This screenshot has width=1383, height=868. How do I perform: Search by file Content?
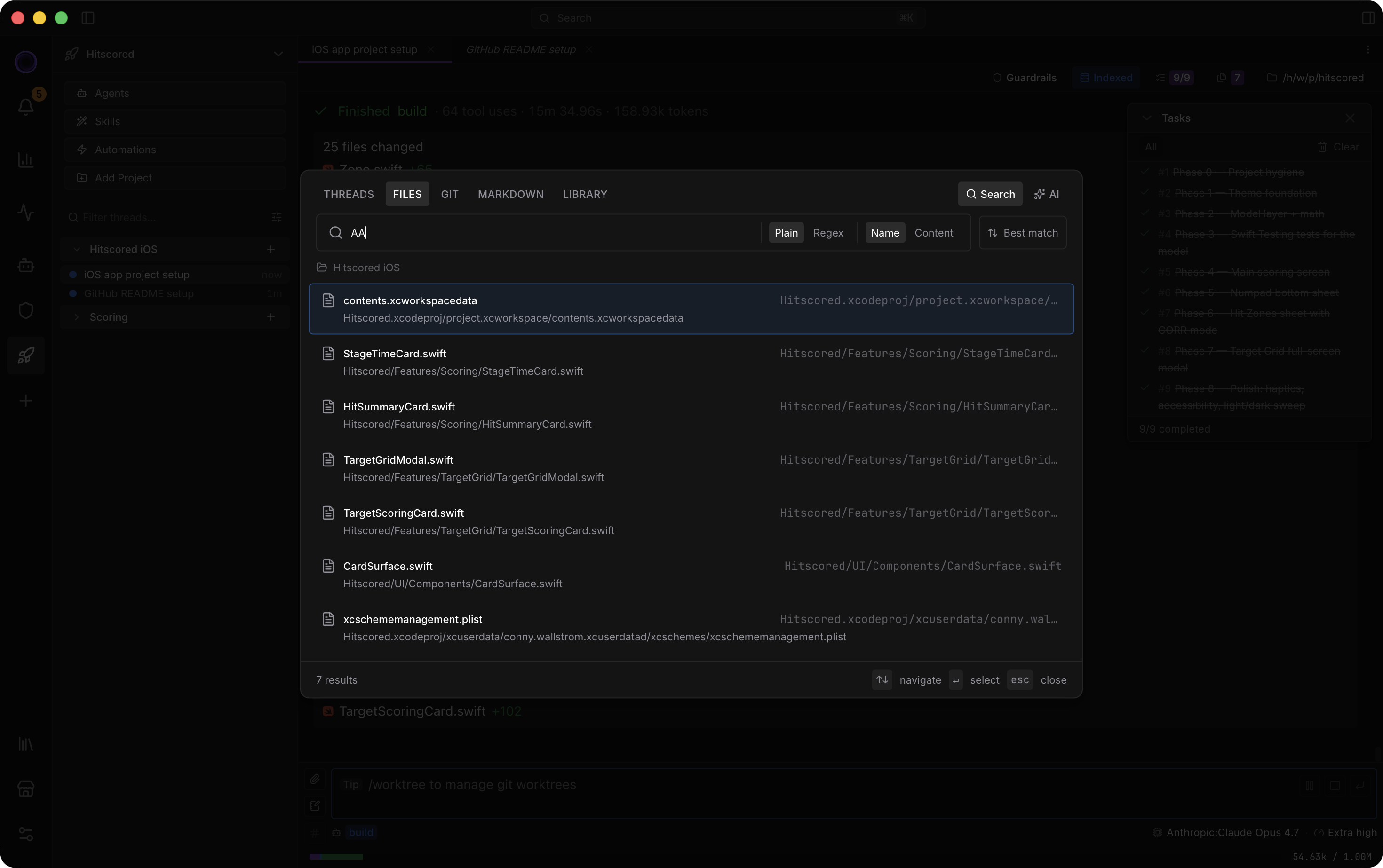(934, 232)
